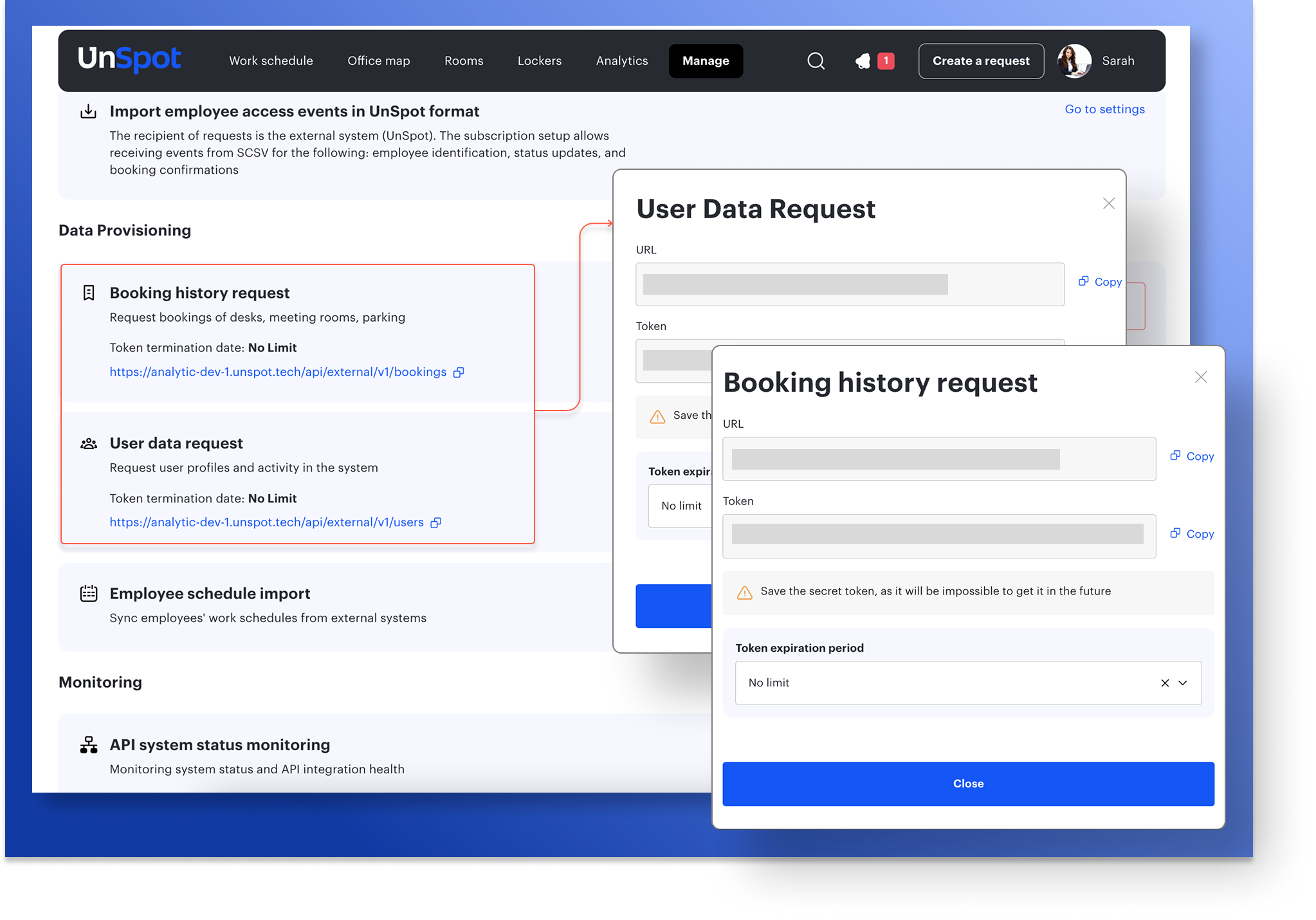Image resolution: width=1316 pixels, height=920 pixels.
Task: Click the Employee schedule import calendar icon
Action: [x=89, y=594]
